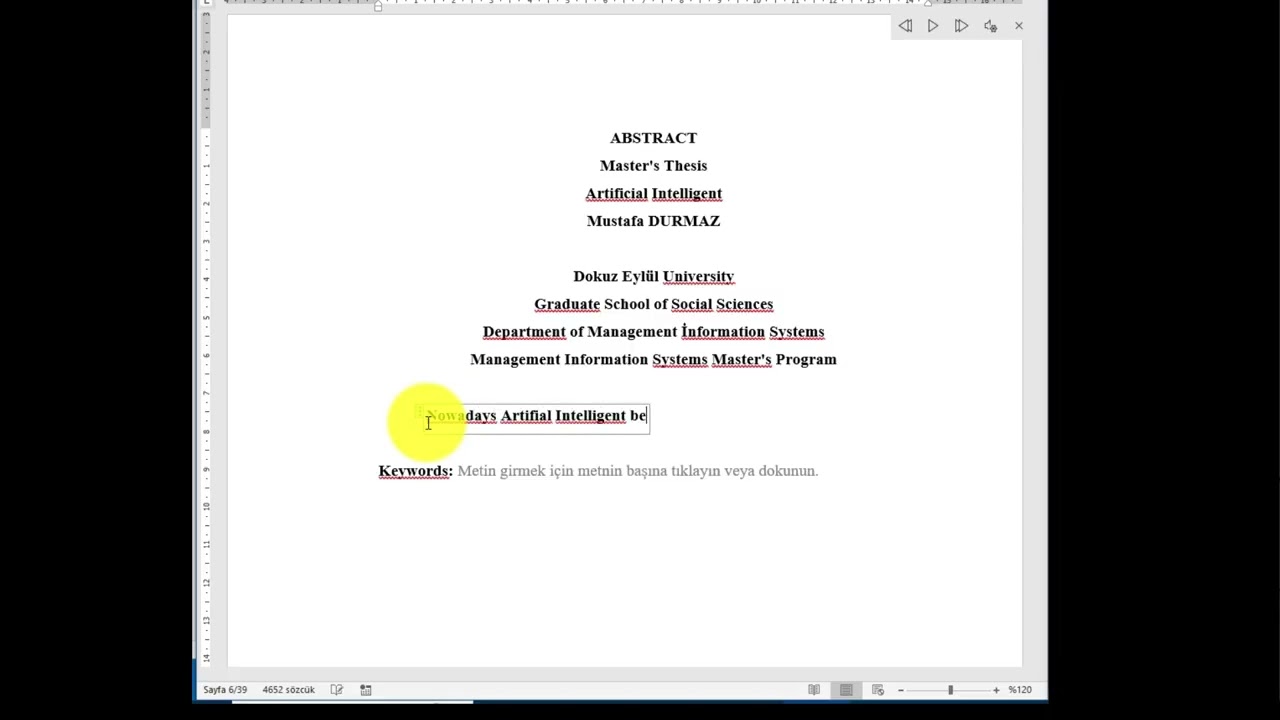Click Graduate School of Social Sciences
1280x720 pixels.
click(653, 304)
